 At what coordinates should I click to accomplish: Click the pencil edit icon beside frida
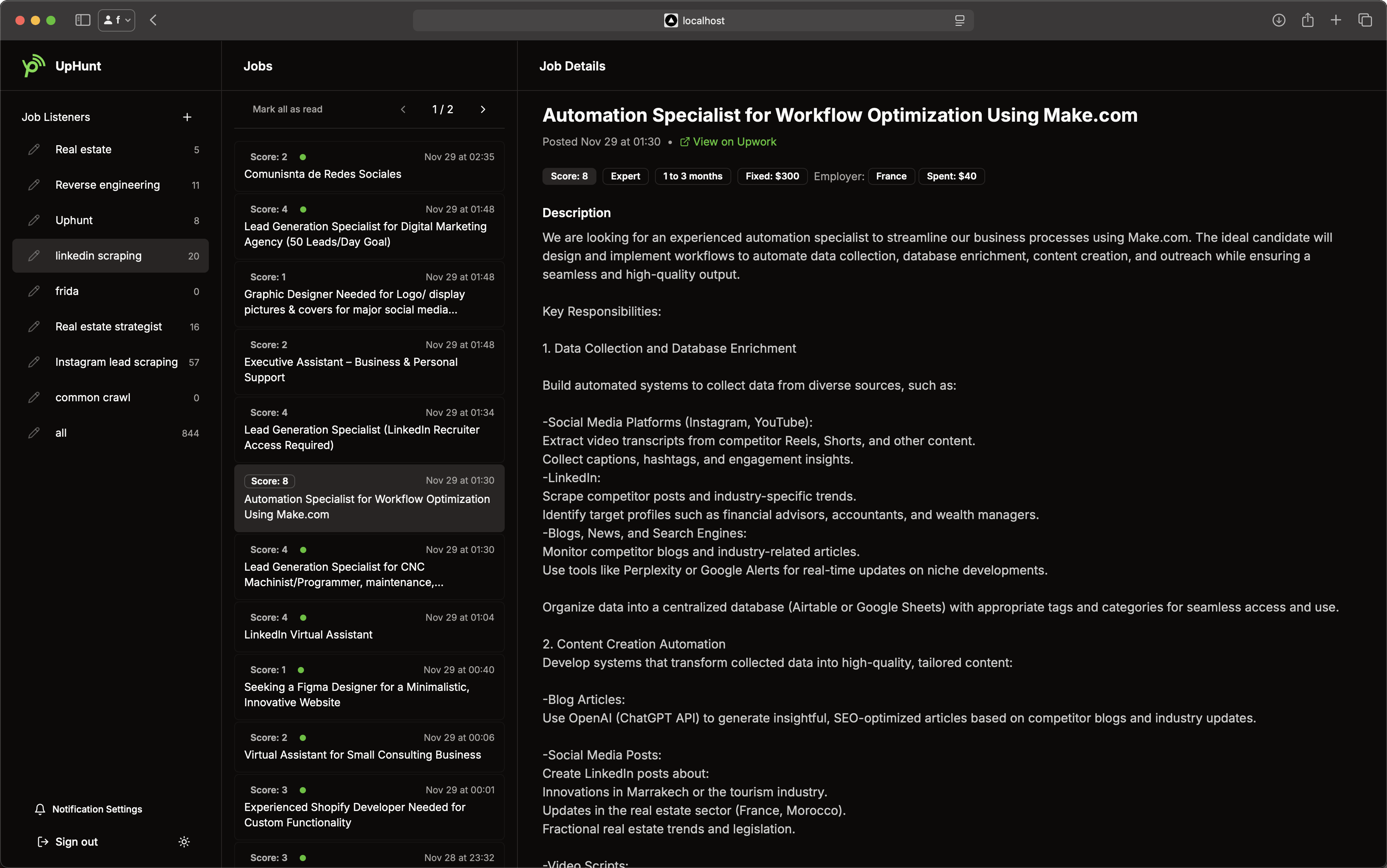34,291
